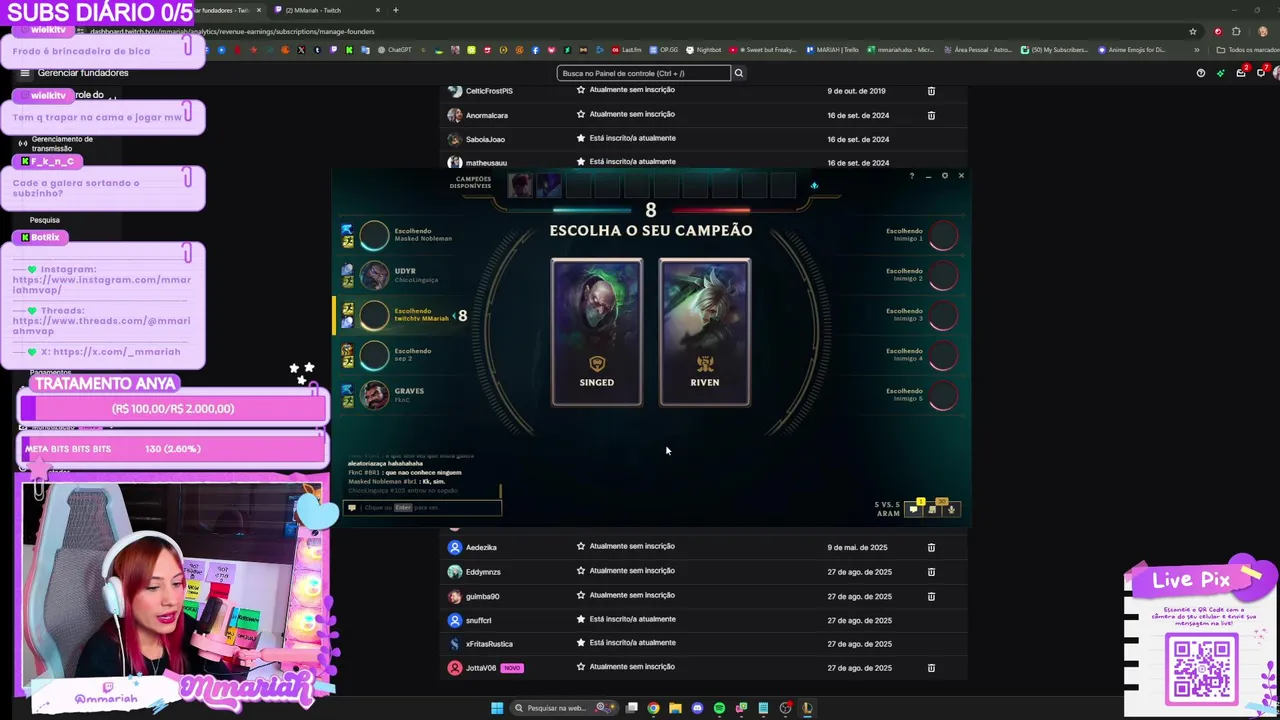Click the star icon in Aedezika row
The width and height of the screenshot is (1280, 720).
point(581,546)
